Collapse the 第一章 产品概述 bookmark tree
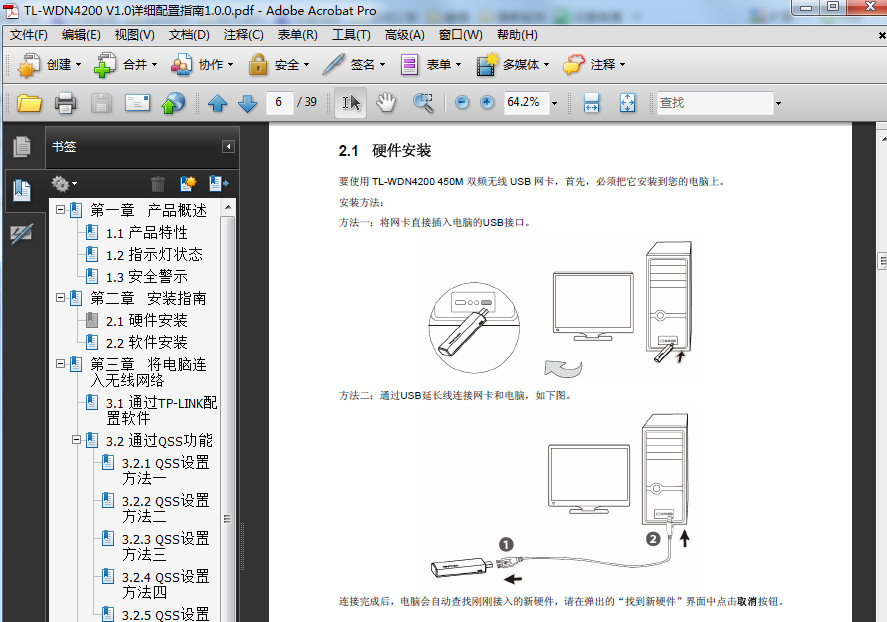 click(59, 209)
